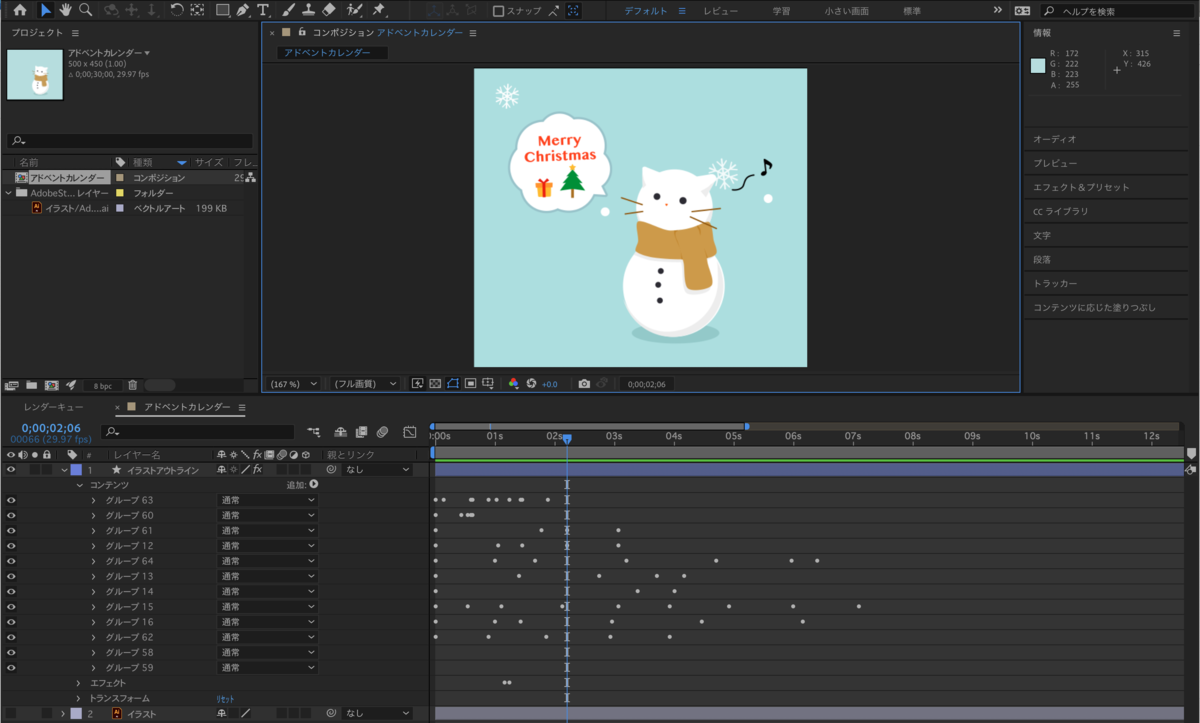Click the new composition icon in Project panel
This screenshot has width=1200, height=723.
51,385
